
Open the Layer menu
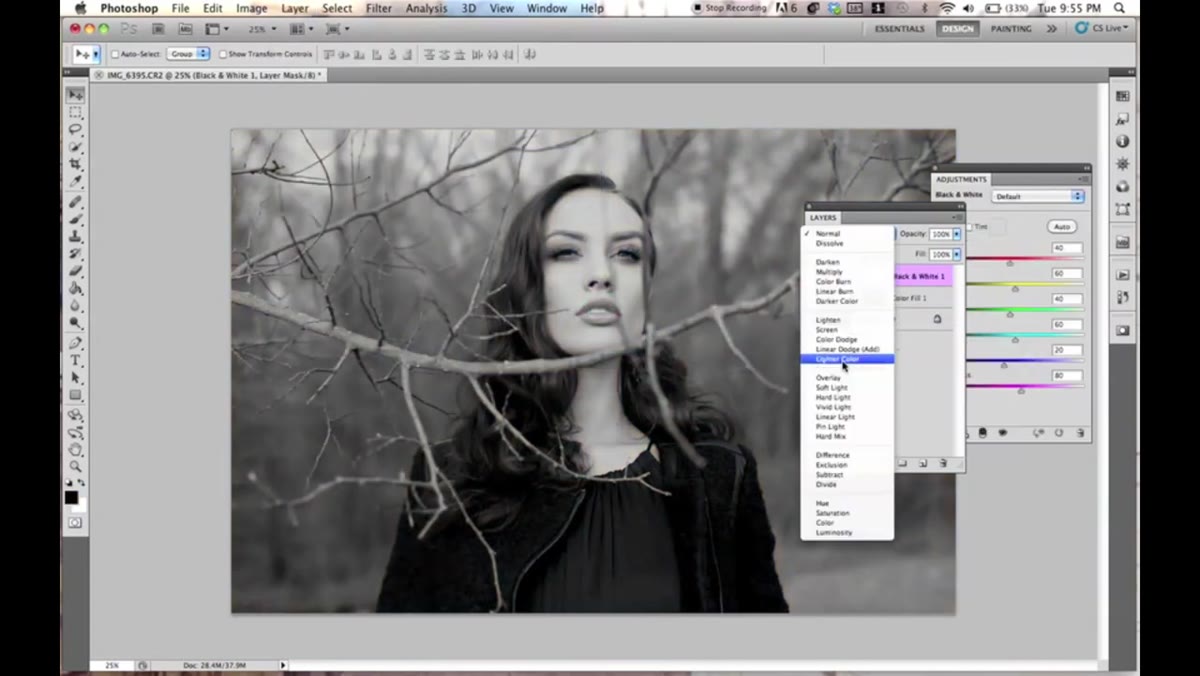coord(295,8)
